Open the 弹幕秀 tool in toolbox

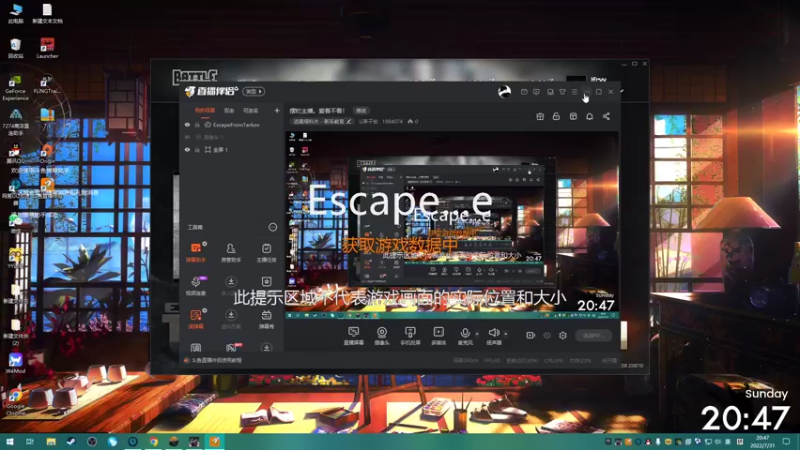[266, 319]
